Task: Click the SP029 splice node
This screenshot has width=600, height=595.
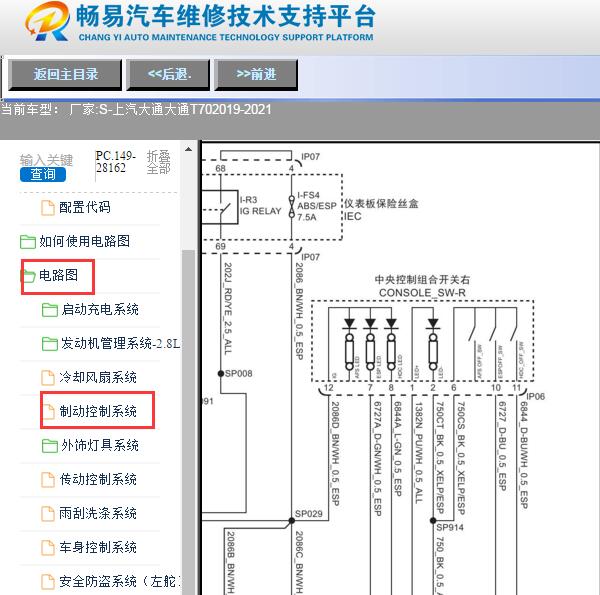Action: 292,520
